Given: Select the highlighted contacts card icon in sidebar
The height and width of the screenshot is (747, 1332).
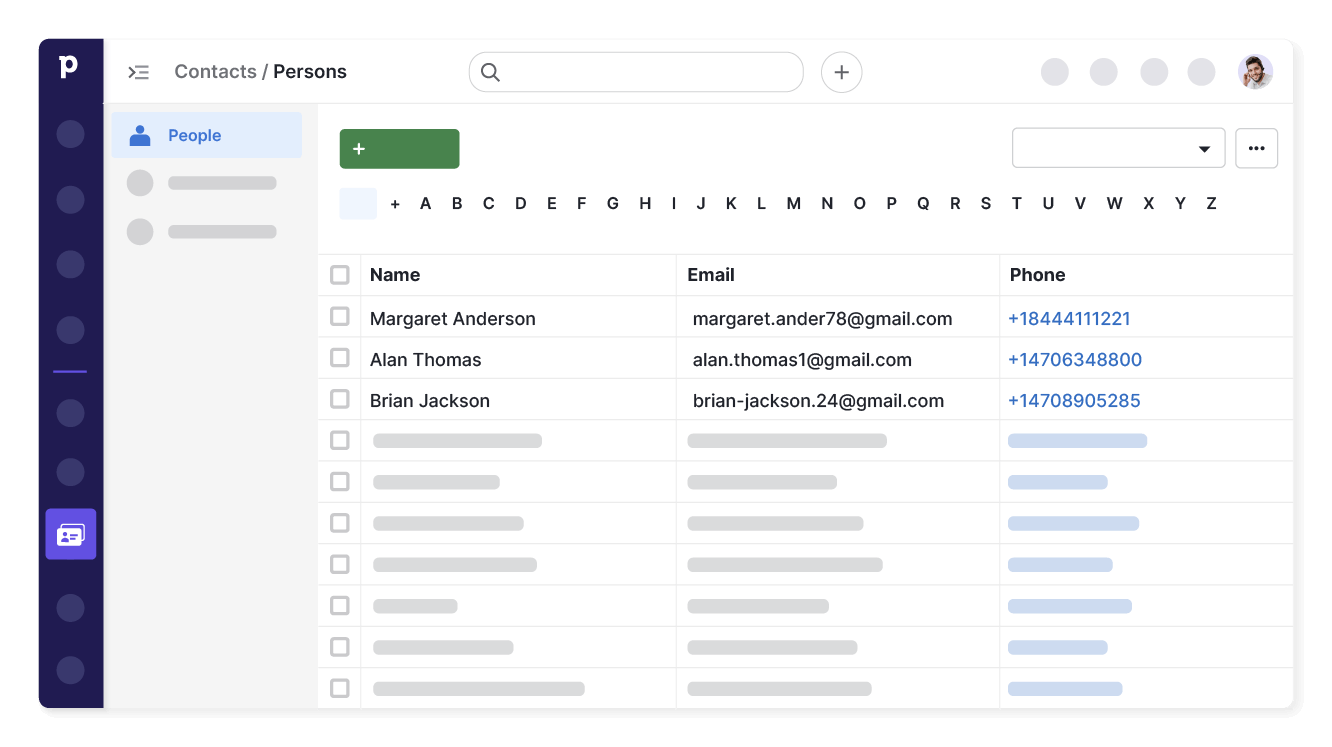Looking at the screenshot, I should coord(70,534).
